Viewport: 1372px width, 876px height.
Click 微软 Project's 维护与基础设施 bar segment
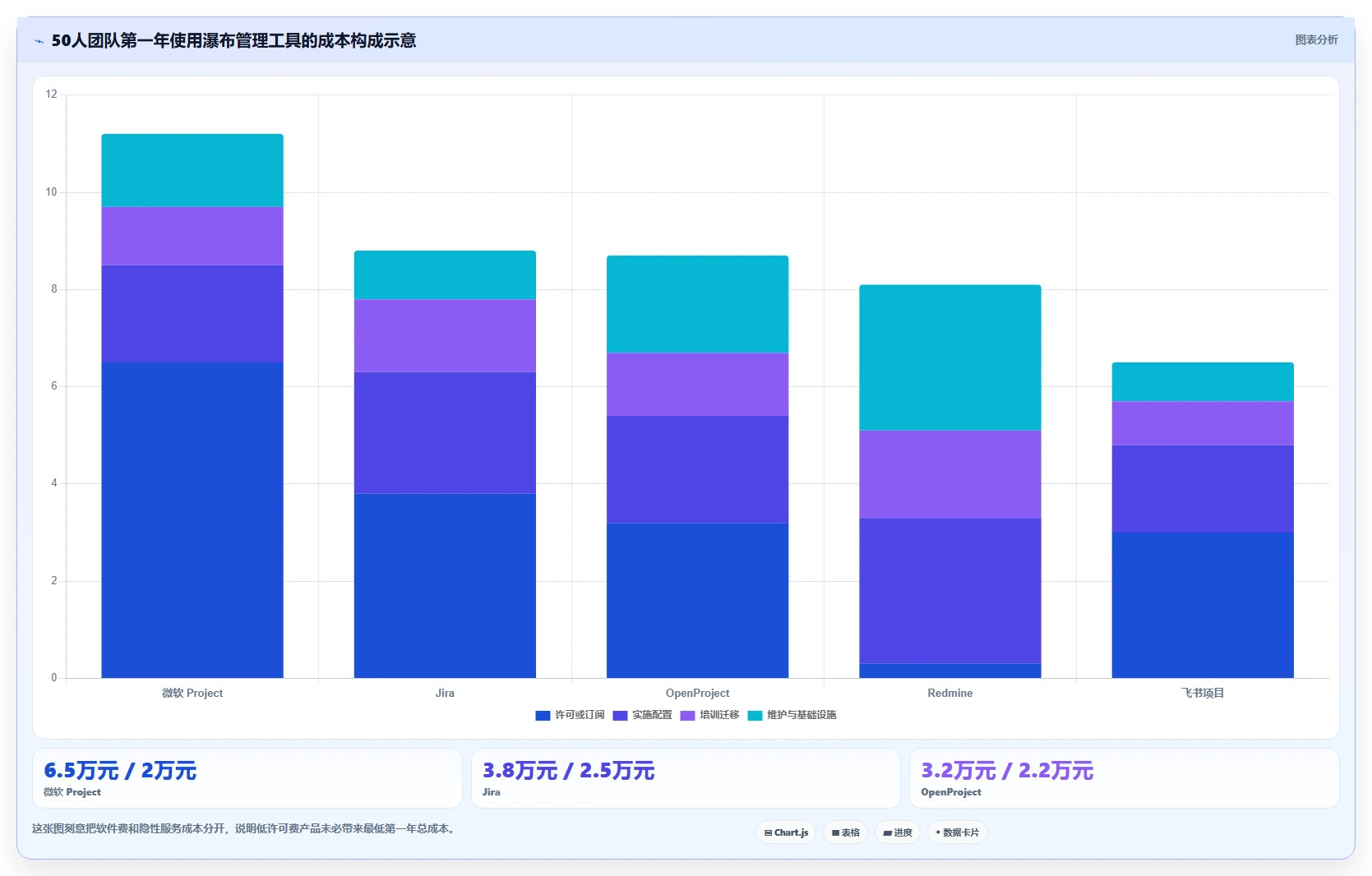pyautogui.click(x=192, y=170)
